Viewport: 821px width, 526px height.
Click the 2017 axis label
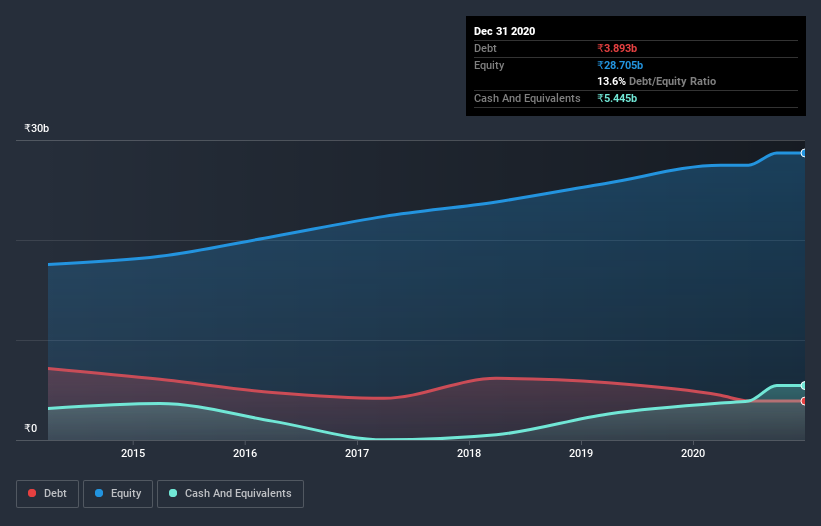pos(357,453)
